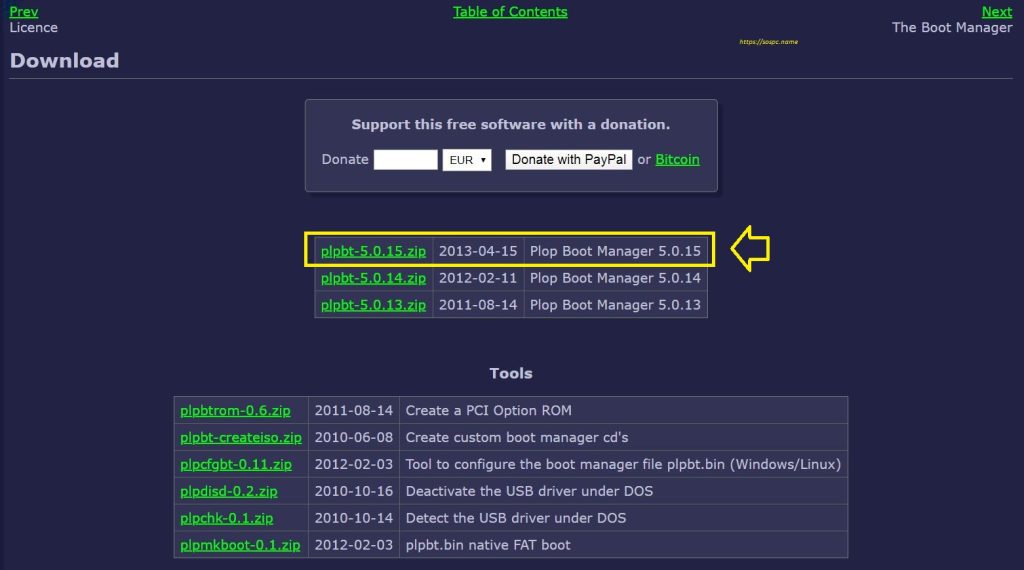Open the EUR currency dropdown
1024x570 pixels.
point(467,160)
